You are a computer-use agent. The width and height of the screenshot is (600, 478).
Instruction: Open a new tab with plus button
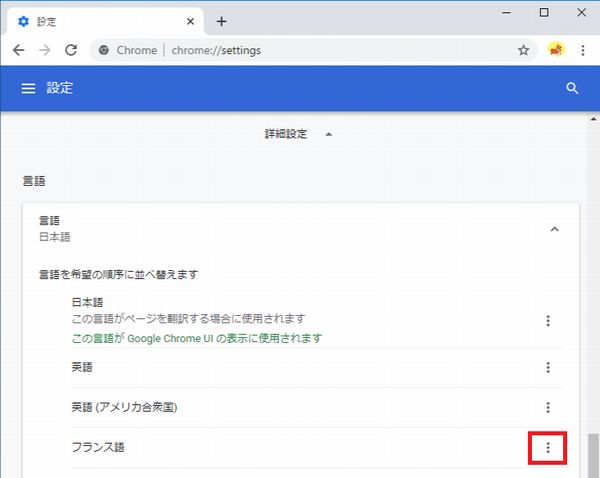click(222, 21)
